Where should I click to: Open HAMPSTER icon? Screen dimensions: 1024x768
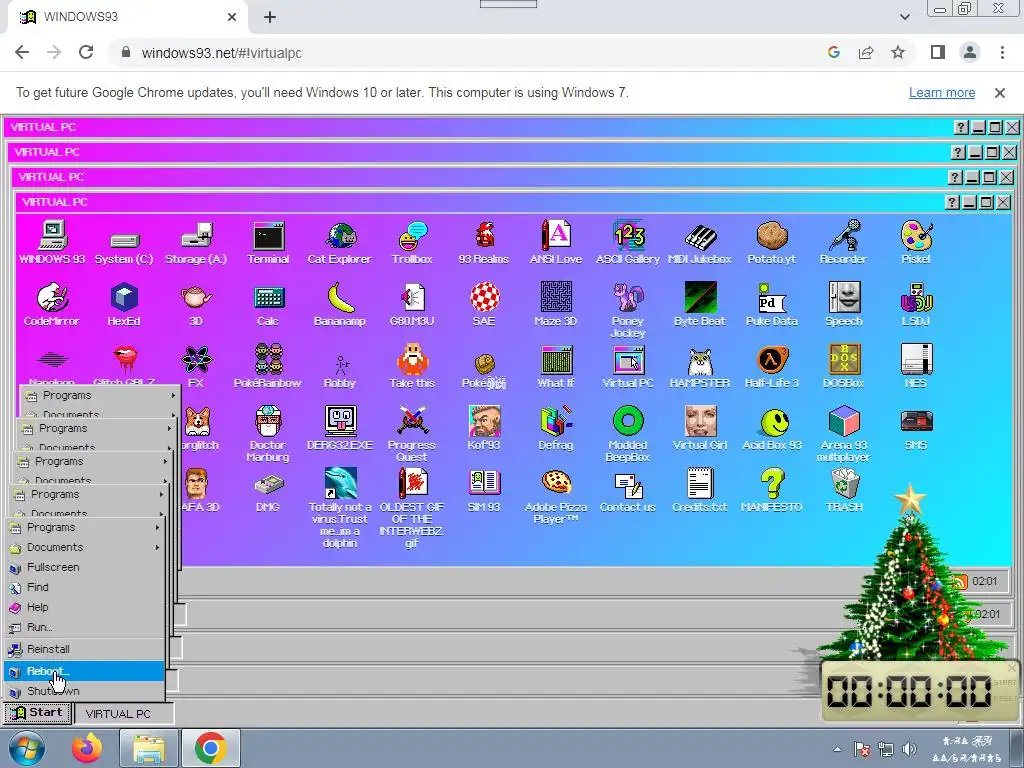tap(700, 366)
